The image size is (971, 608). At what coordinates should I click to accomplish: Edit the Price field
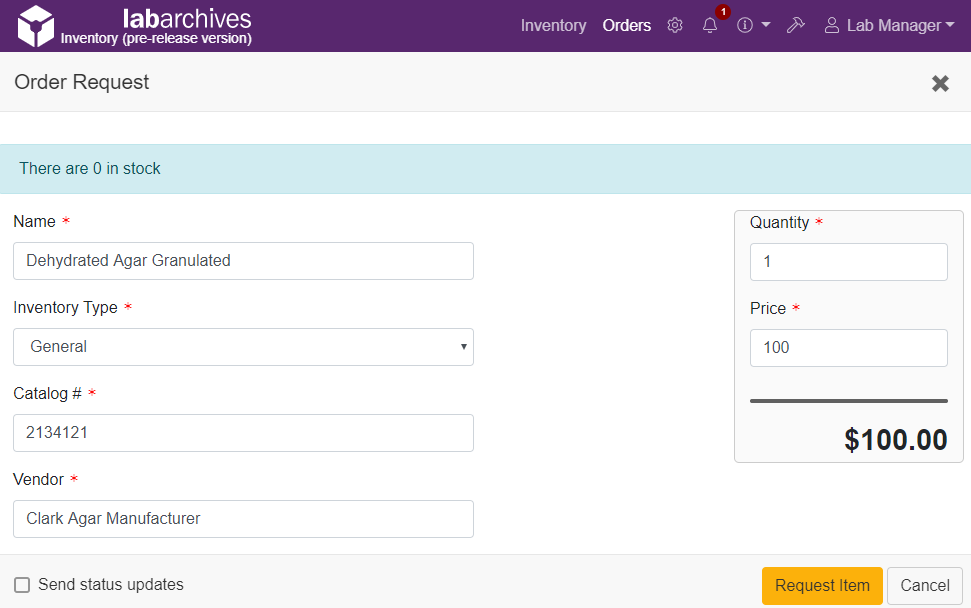click(x=848, y=348)
